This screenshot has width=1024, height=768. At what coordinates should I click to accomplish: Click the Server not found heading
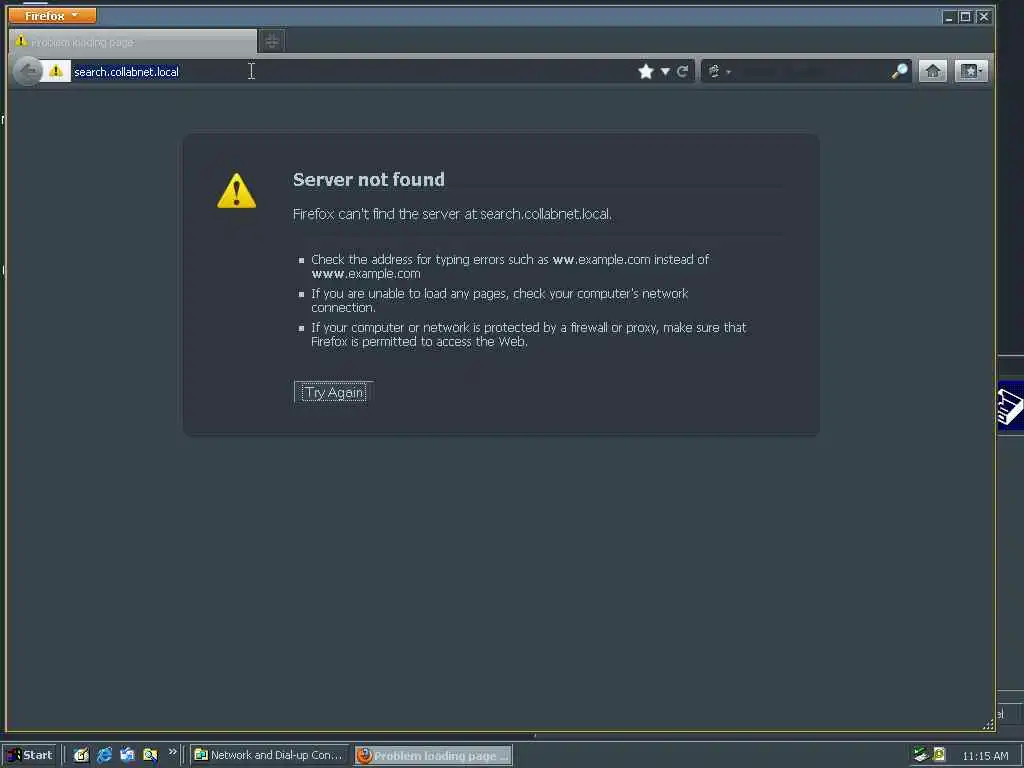pyautogui.click(x=368, y=180)
